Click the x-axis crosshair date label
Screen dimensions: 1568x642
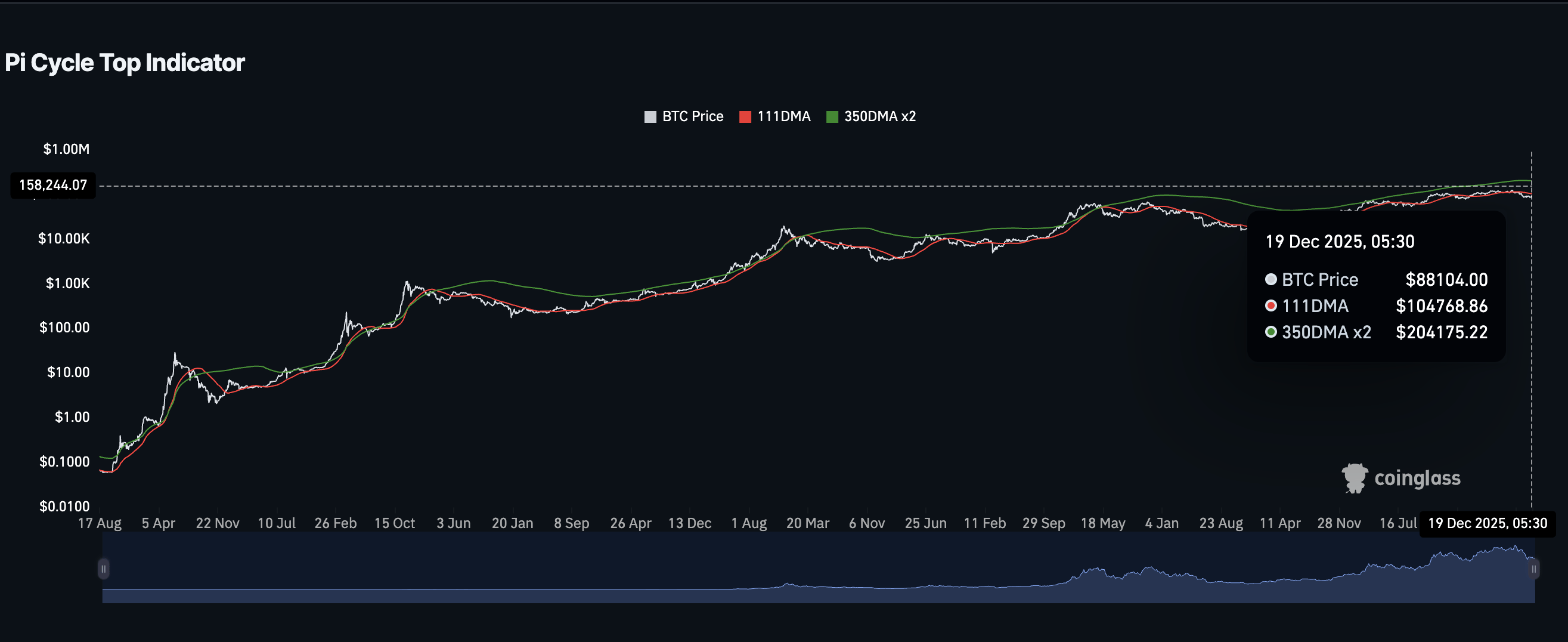point(1487,523)
